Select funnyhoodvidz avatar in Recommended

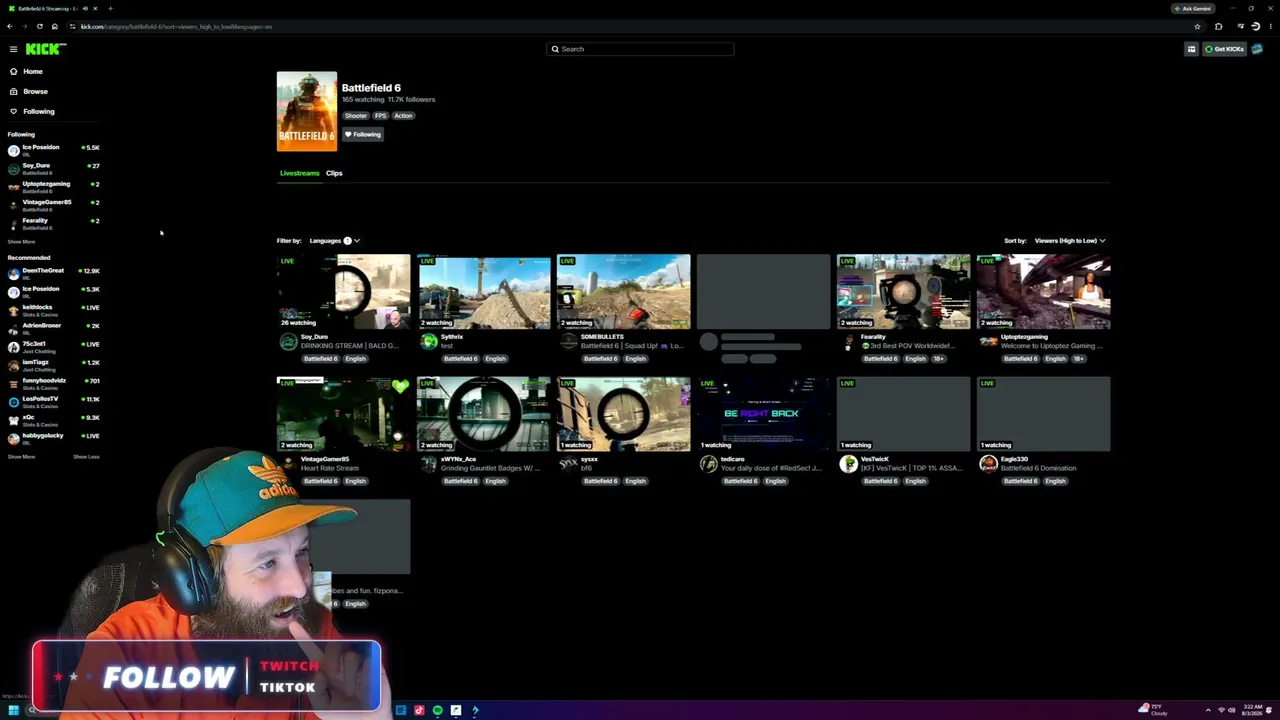pos(13,383)
